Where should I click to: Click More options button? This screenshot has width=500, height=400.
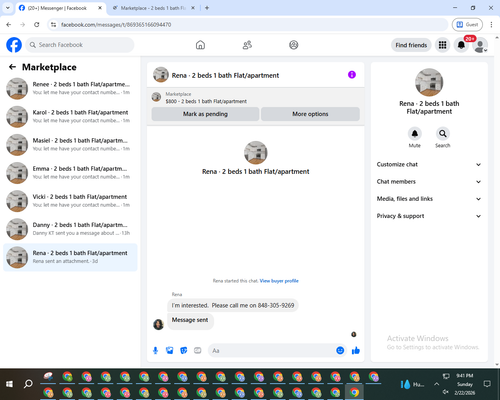310,114
